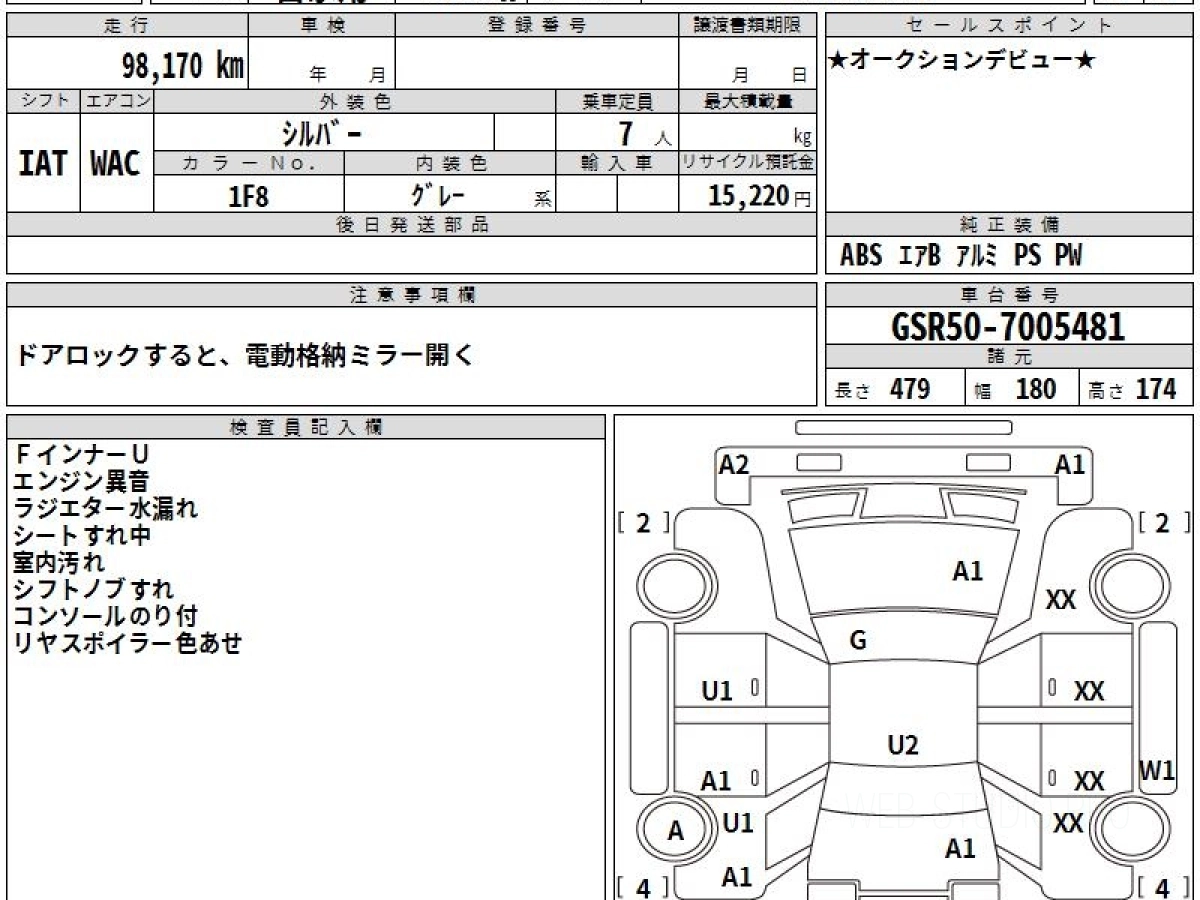
Task: Click the 7 人 seating capacity value
Action: pyautogui.click(x=644, y=133)
